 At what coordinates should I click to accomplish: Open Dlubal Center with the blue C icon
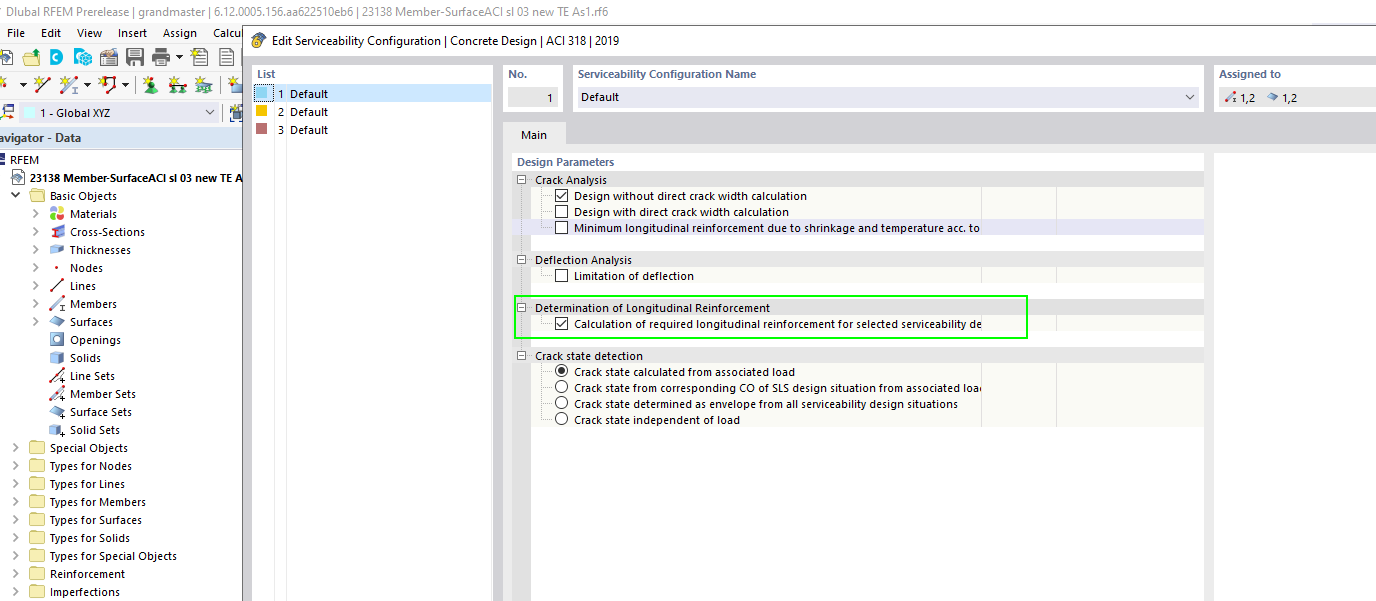pyautogui.click(x=57, y=57)
